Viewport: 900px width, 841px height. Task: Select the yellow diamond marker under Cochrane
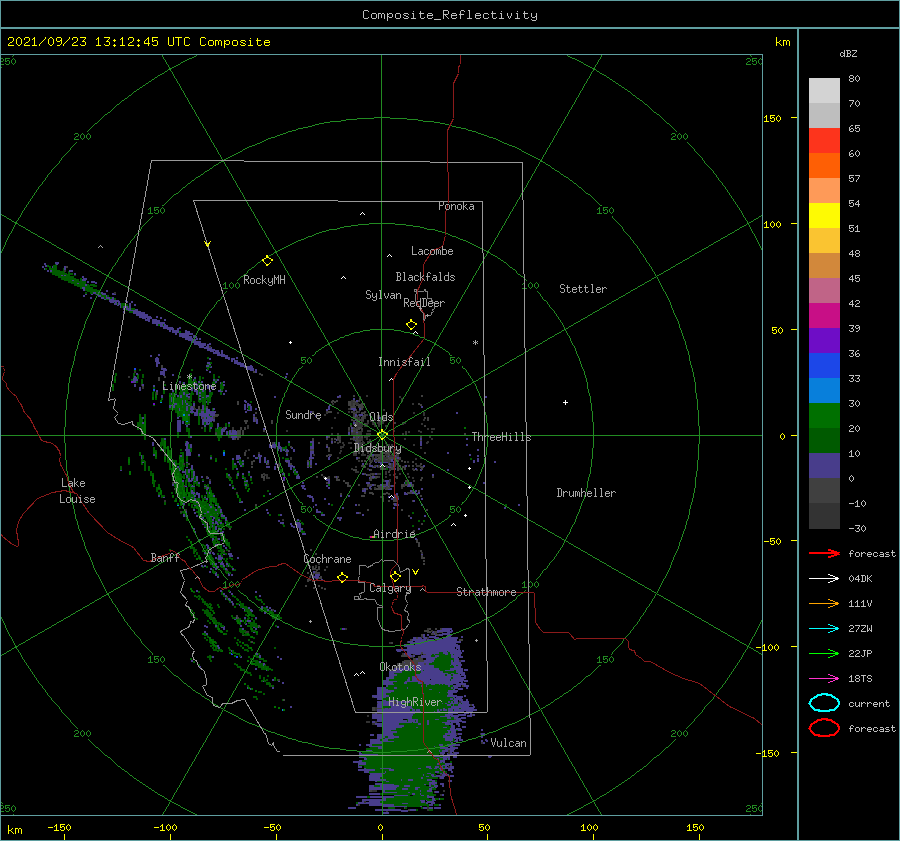343,578
